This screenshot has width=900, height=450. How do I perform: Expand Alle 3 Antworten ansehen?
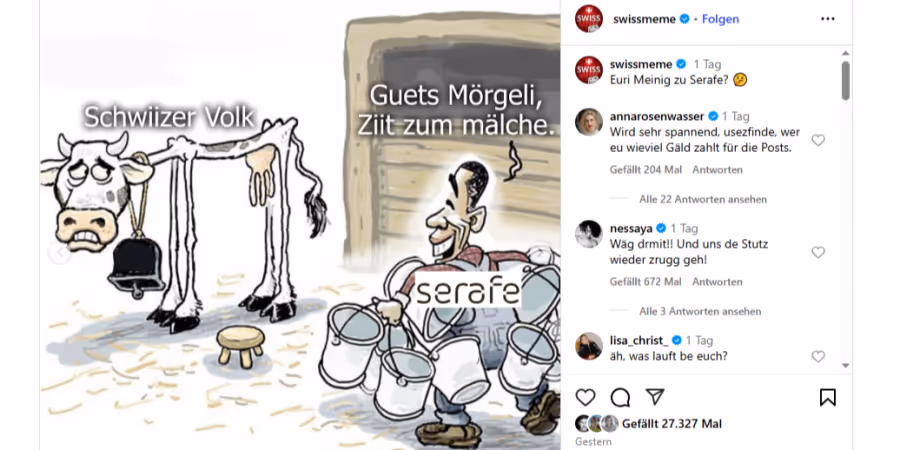coord(700,311)
